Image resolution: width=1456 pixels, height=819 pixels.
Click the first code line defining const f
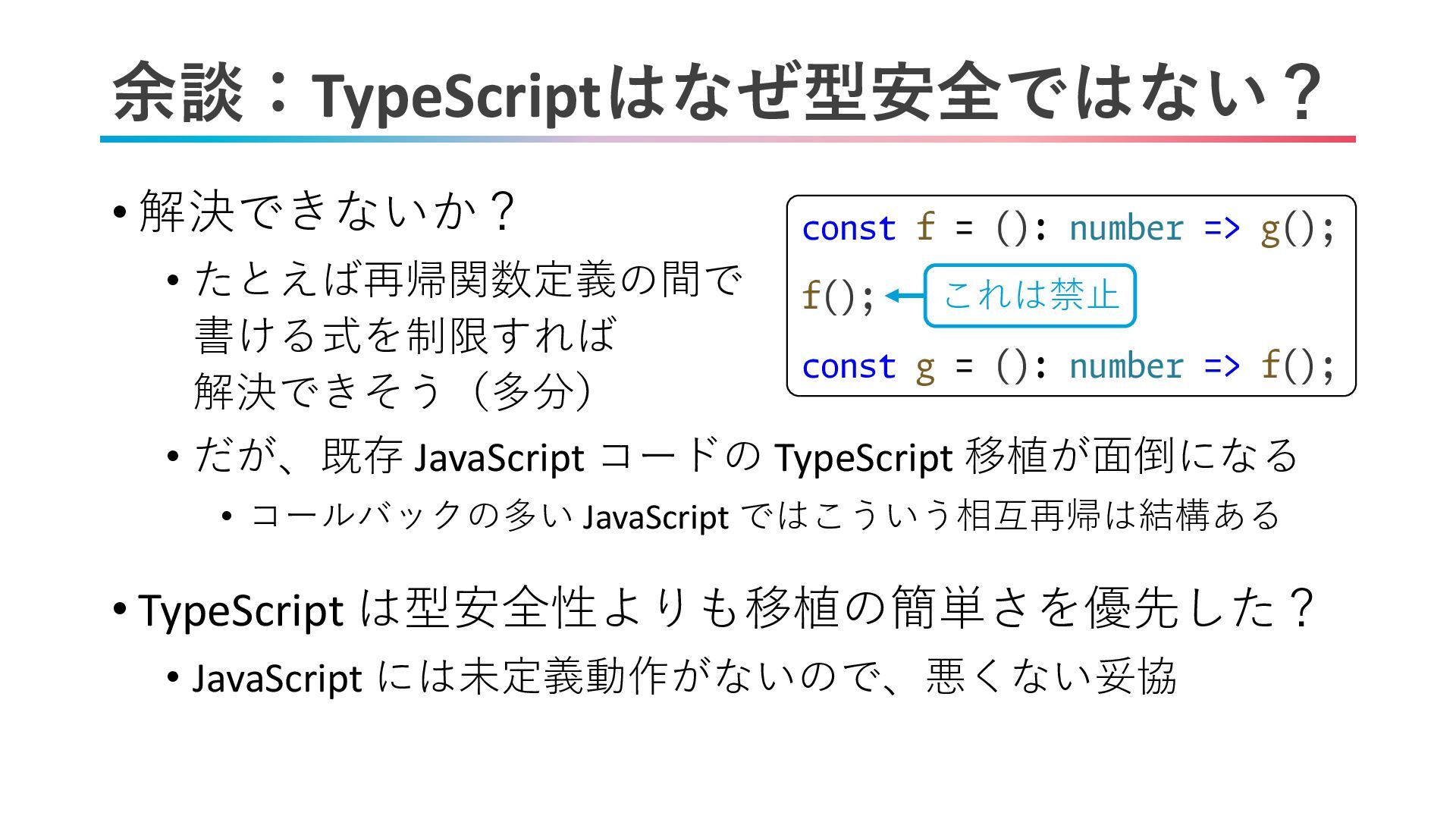point(1067,228)
